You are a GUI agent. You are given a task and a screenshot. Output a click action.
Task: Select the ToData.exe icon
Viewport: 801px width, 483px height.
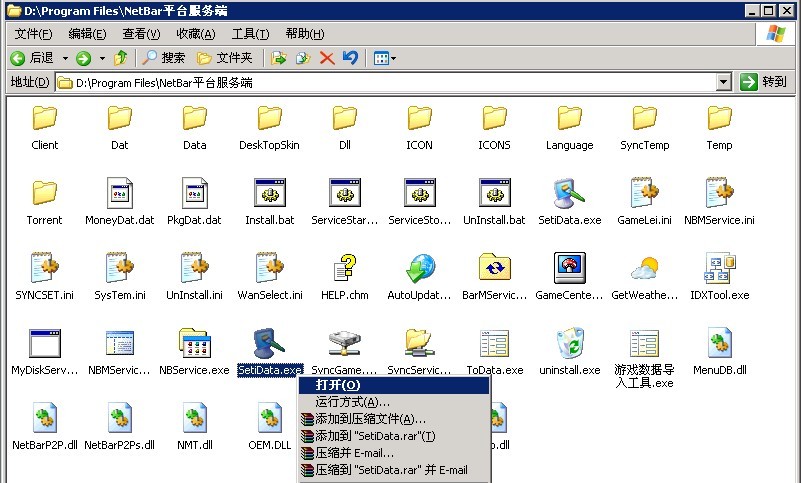point(494,343)
